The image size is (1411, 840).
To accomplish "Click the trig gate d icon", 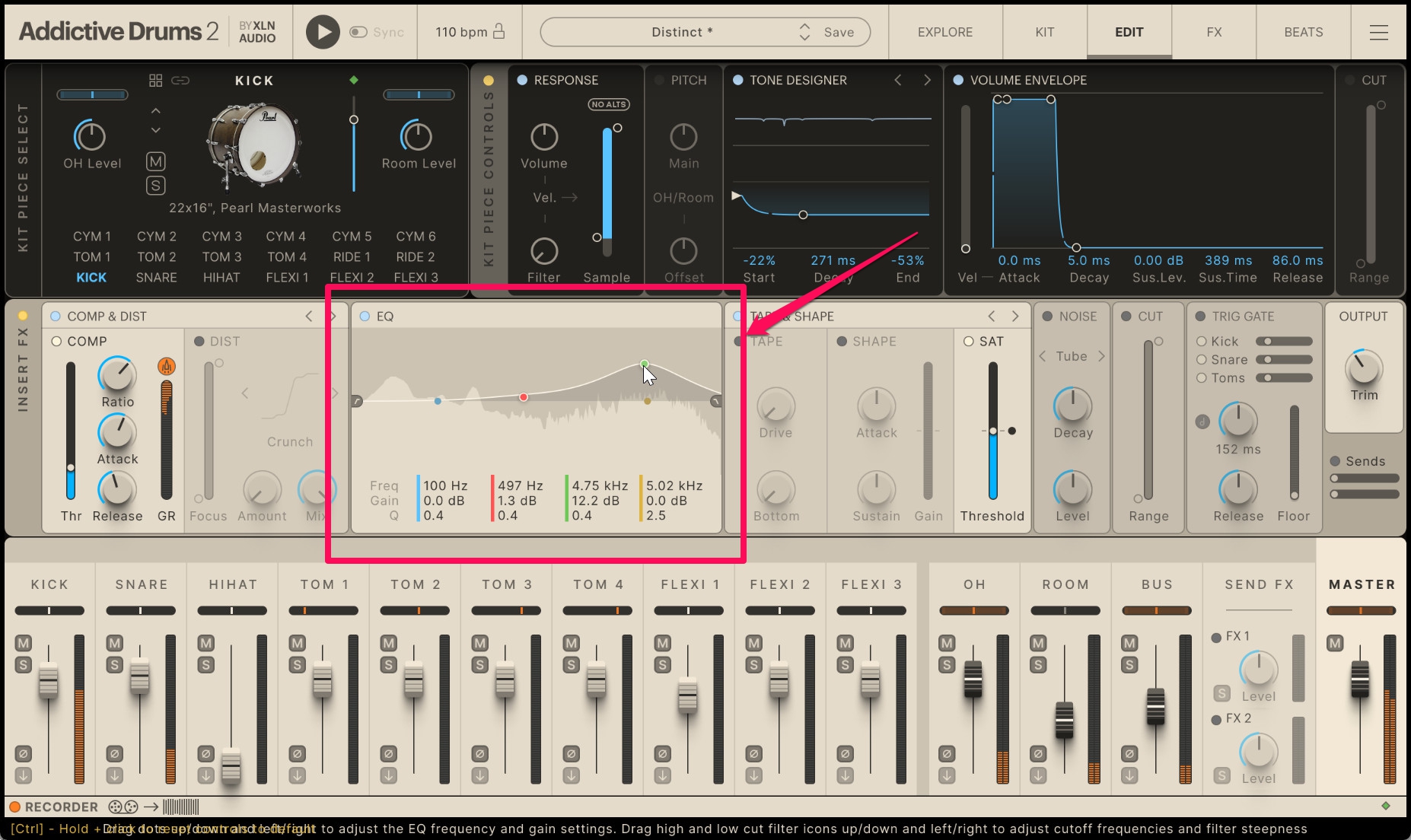I will coord(1202,422).
